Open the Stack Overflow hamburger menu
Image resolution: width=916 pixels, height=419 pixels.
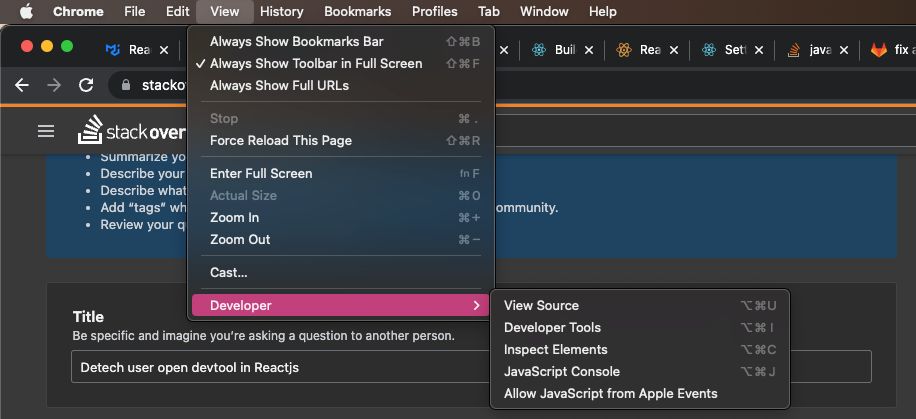(46, 131)
